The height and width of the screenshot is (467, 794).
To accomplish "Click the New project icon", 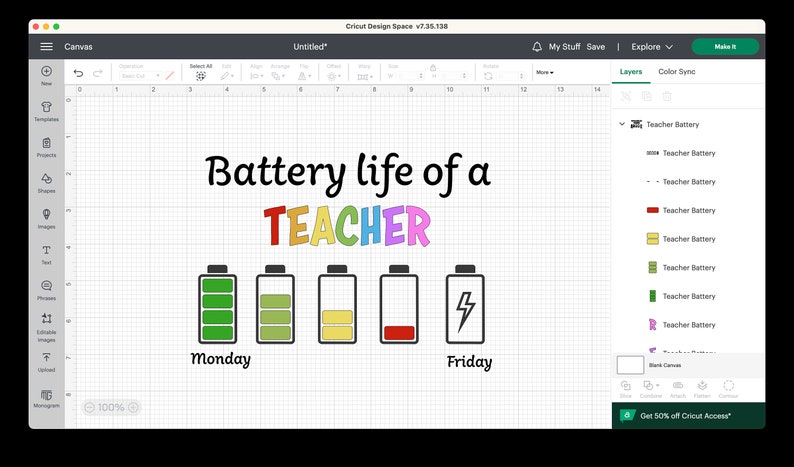I will 47,71.
